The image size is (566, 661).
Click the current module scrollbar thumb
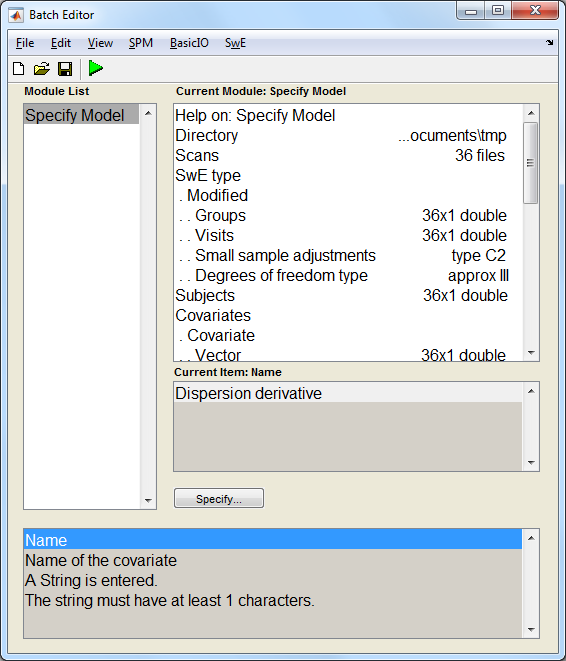coord(531,163)
